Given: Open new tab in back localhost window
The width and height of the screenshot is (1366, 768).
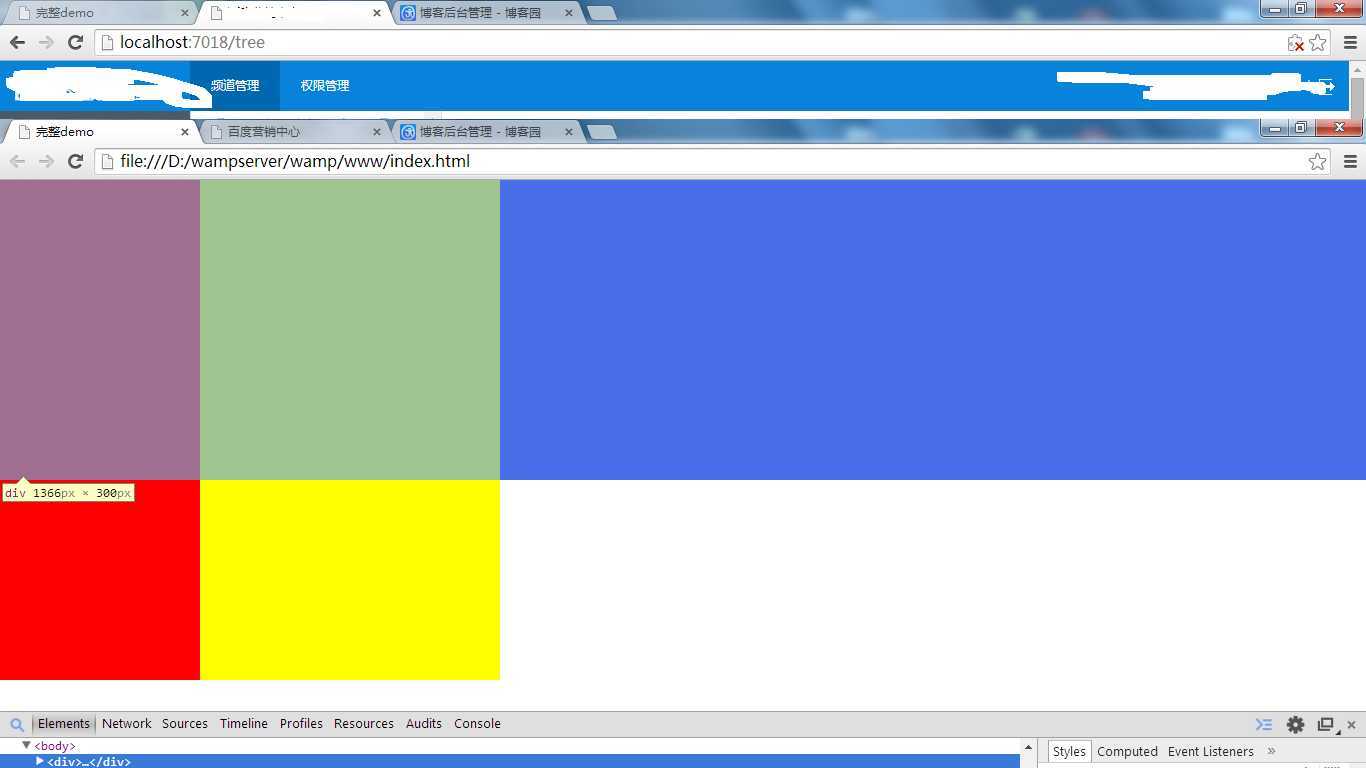Looking at the screenshot, I should click(601, 13).
